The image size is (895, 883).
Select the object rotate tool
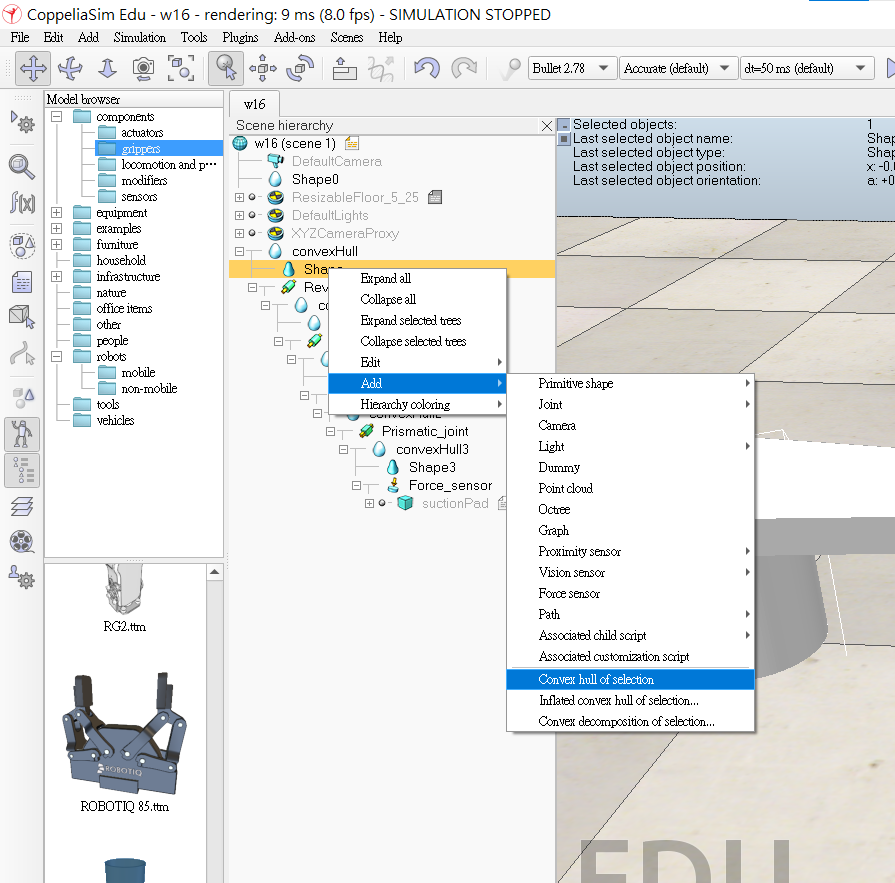(x=300, y=68)
